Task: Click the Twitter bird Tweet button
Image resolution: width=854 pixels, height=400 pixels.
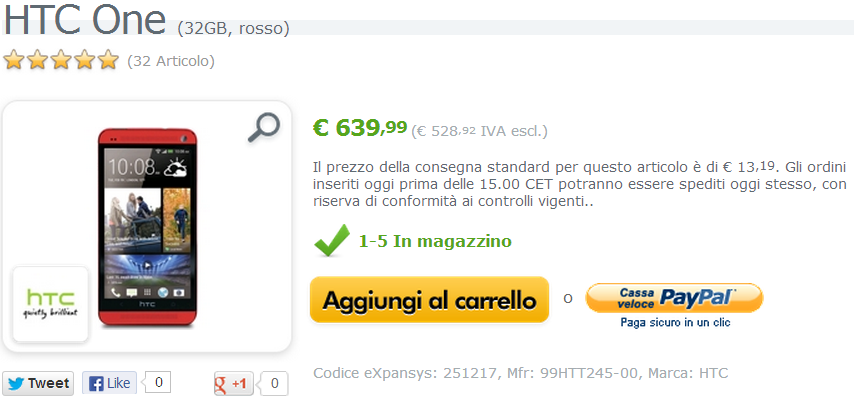Action: pos(39,383)
